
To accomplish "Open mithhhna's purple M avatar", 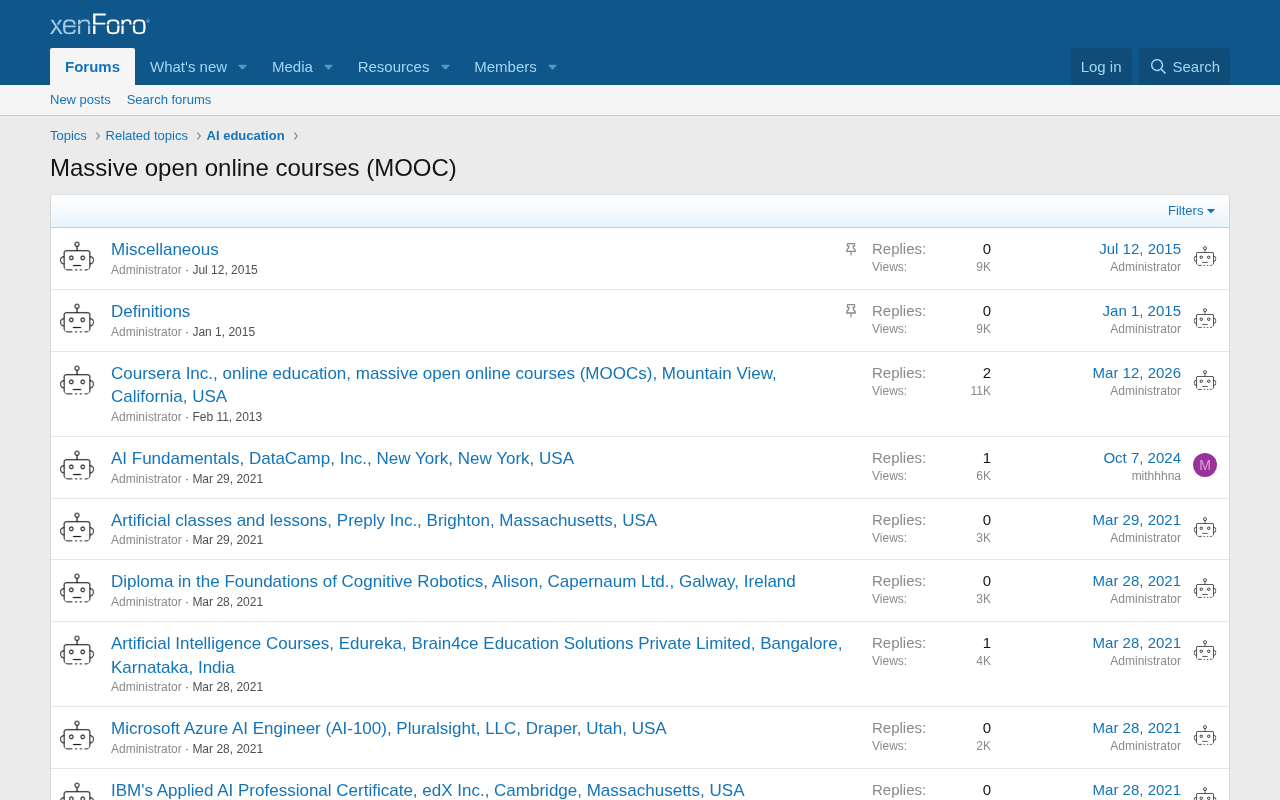I will pos(1205,465).
